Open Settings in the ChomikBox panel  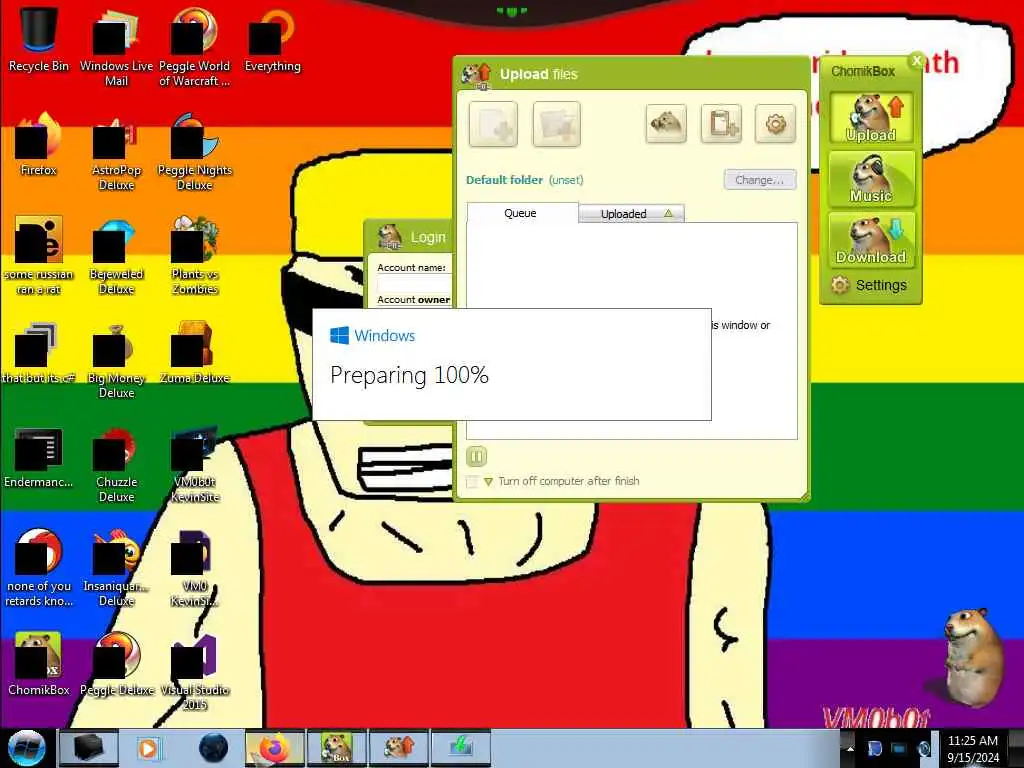coord(869,285)
